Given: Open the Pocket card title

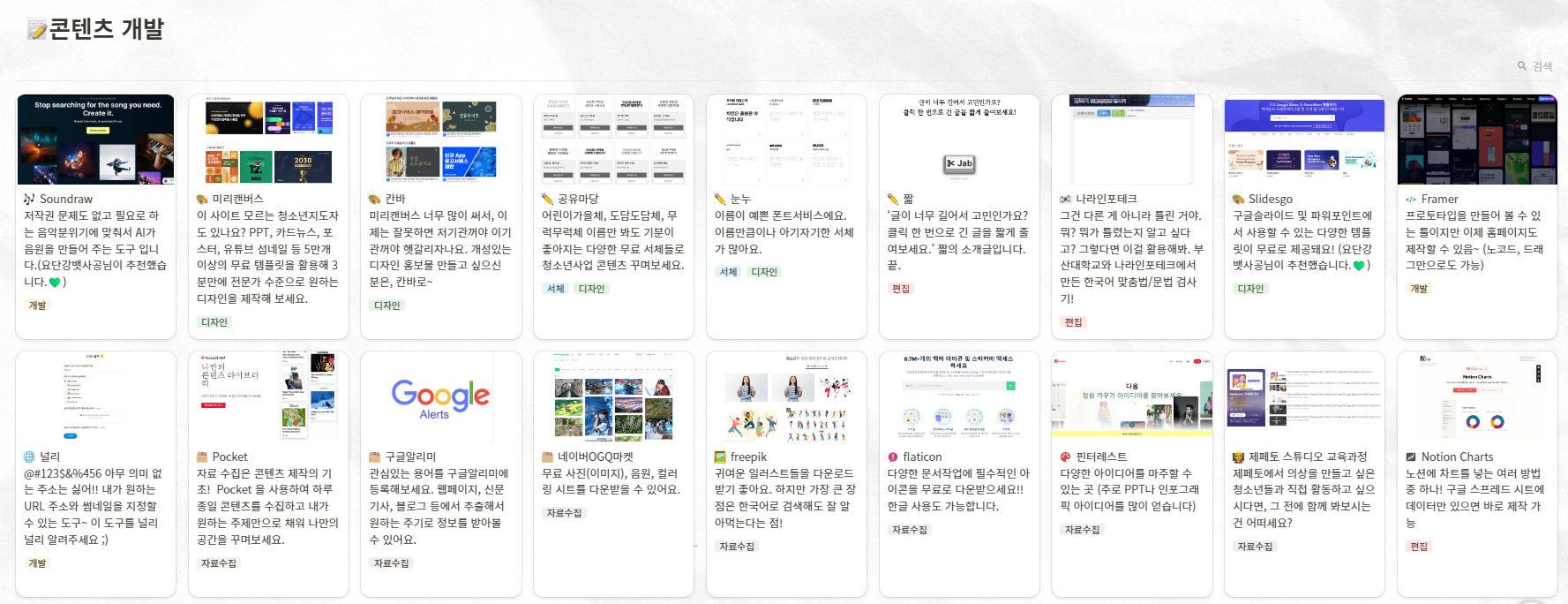Looking at the screenshot, I should [x=230, y=457].
